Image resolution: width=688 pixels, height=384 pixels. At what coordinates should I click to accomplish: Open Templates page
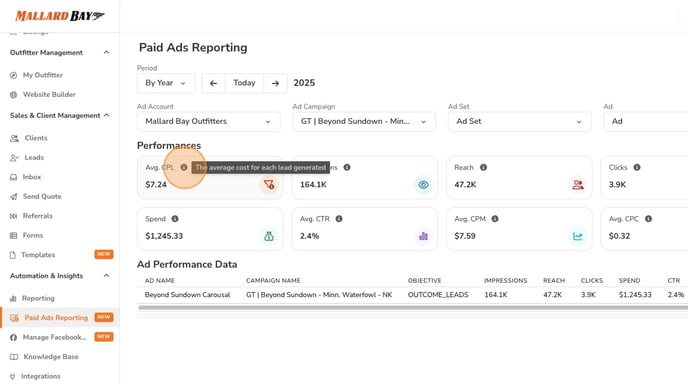[38, 255]
